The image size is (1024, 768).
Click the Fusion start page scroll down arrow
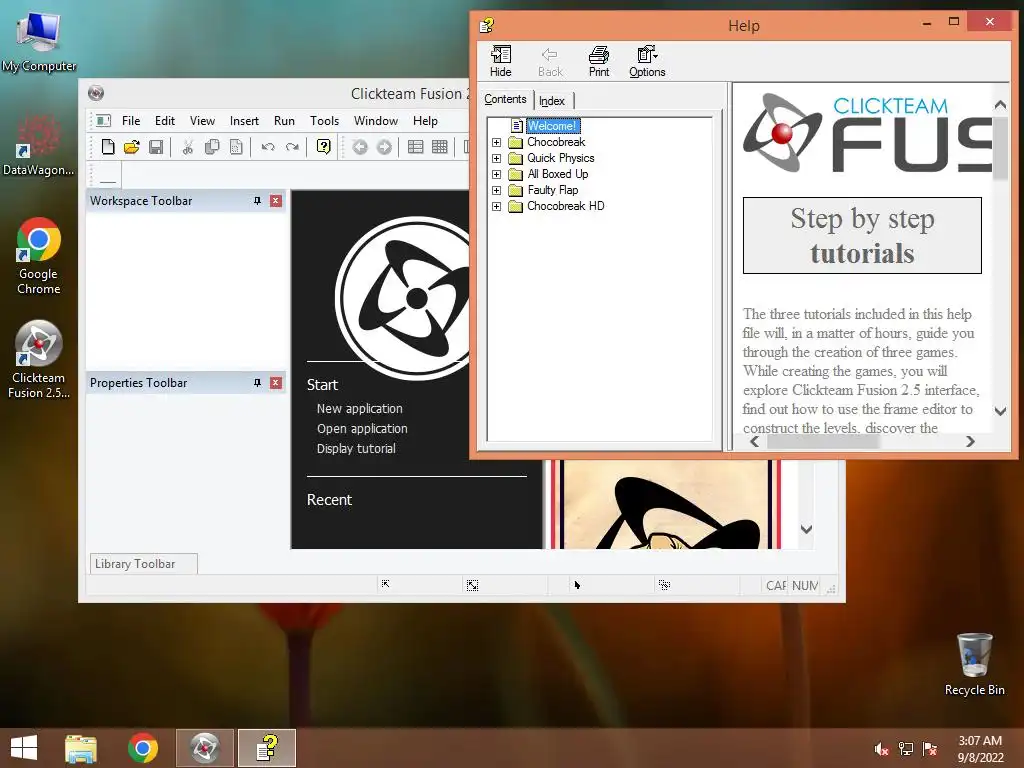807,530
